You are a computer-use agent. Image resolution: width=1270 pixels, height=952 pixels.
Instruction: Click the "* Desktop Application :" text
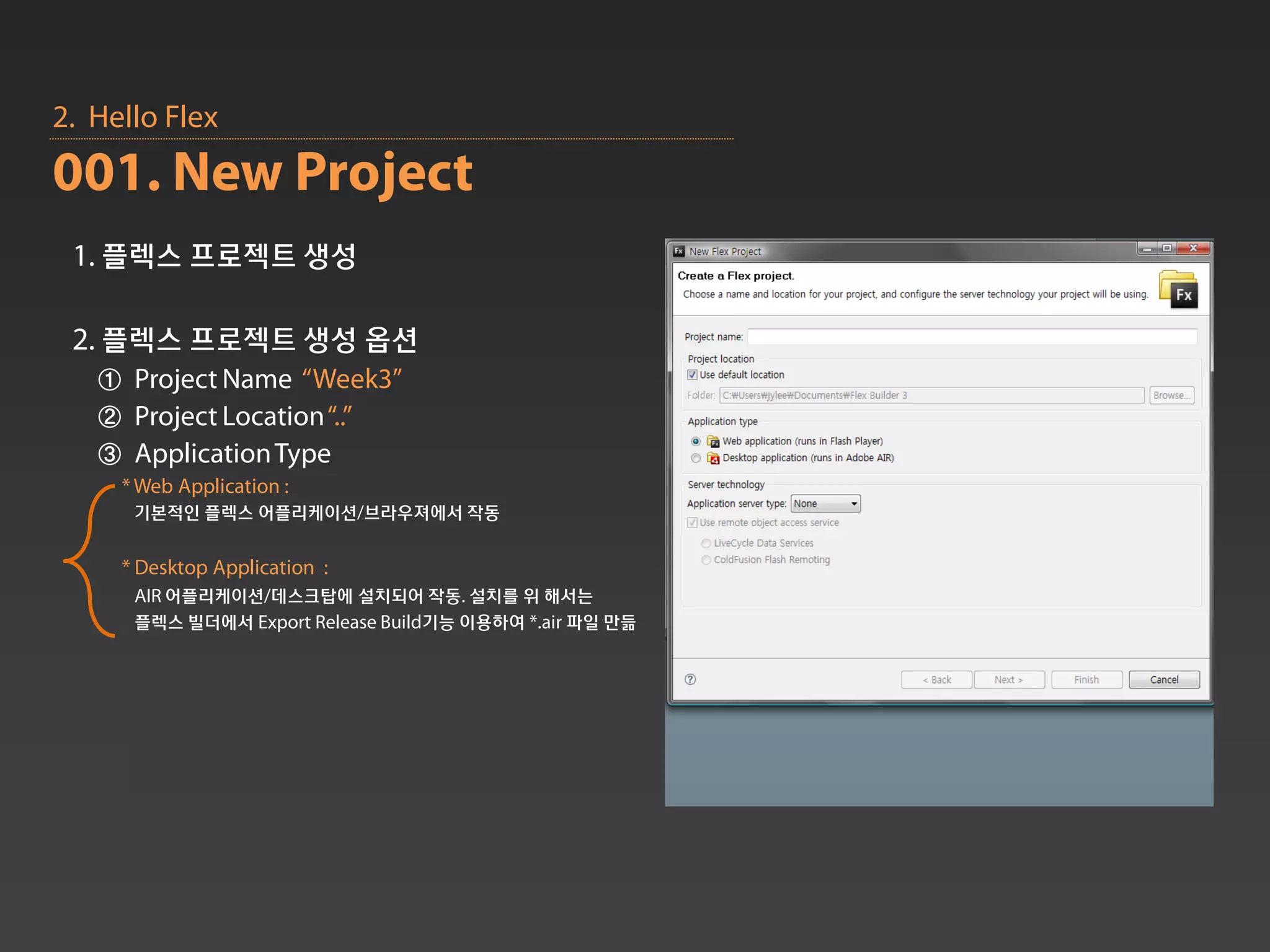click(225, 568)
